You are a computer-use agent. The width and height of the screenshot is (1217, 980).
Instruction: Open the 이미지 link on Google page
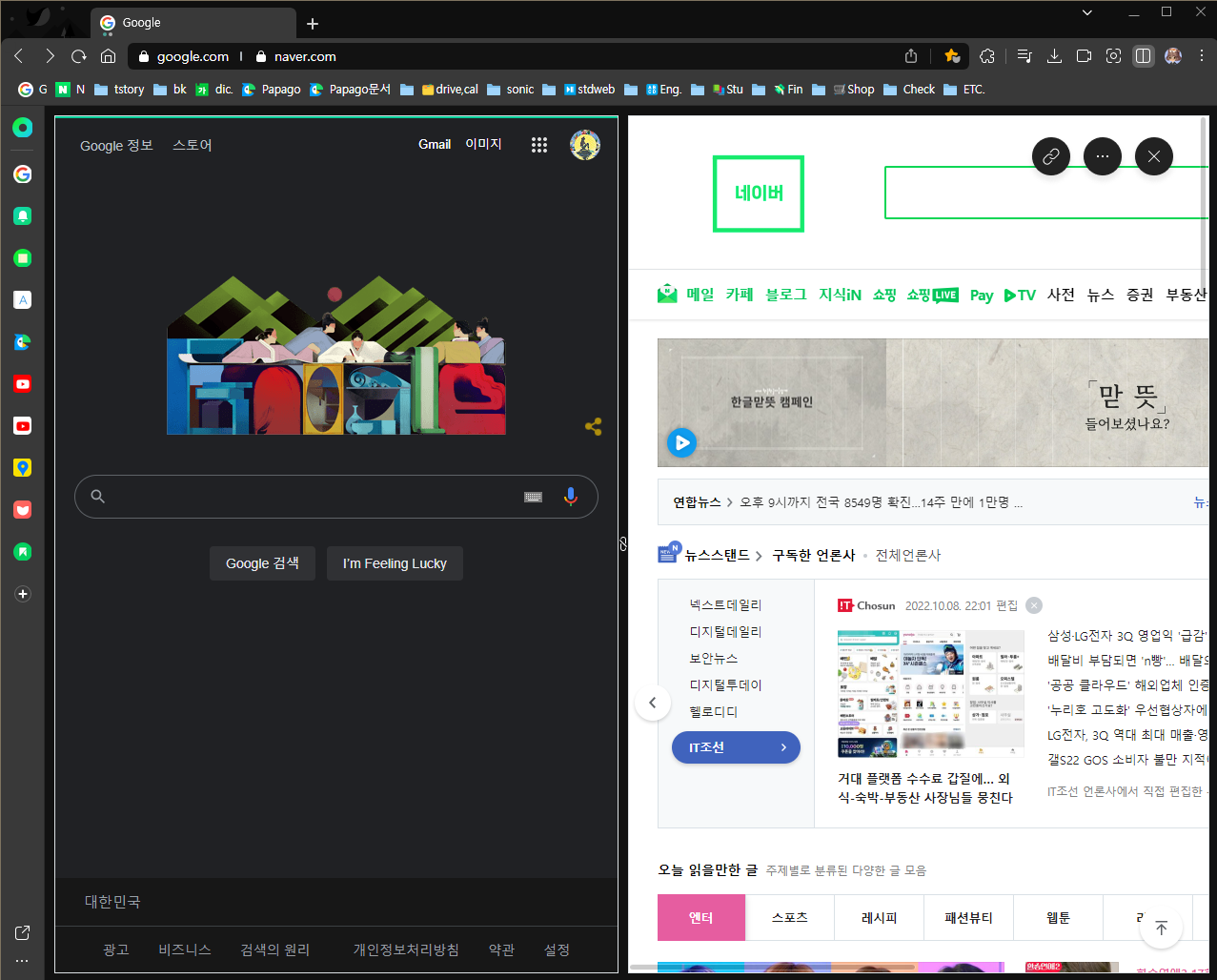point(483,144)
